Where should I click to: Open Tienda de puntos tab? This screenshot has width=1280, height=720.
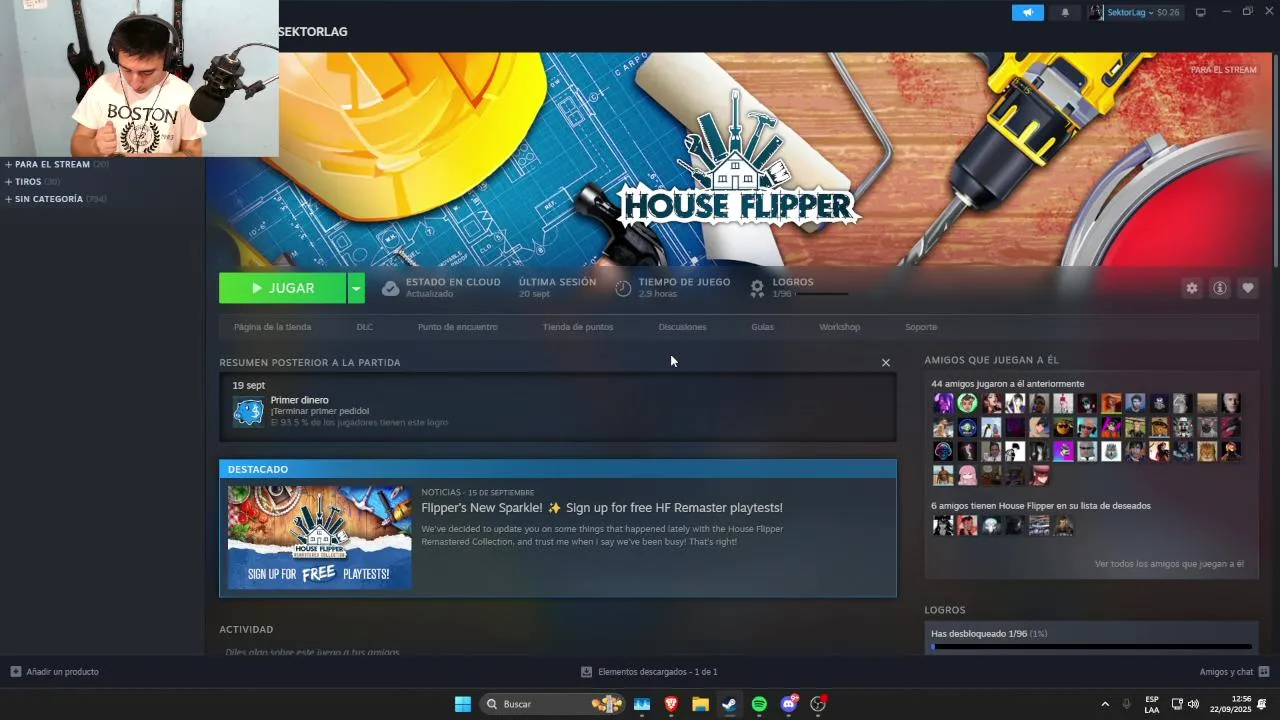coord(578,327)
